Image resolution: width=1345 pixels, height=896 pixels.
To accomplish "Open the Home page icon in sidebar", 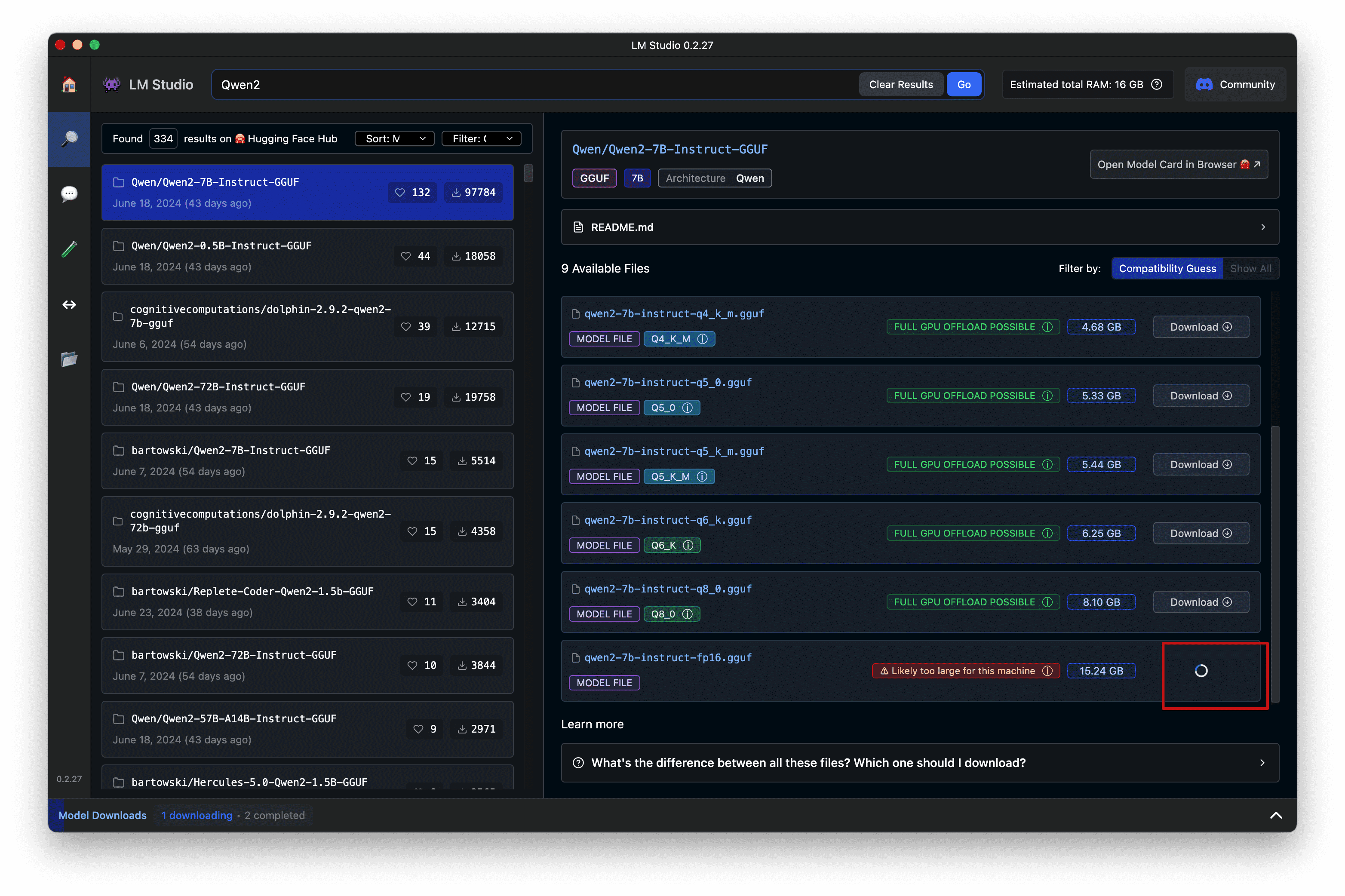I will point(69,85).
